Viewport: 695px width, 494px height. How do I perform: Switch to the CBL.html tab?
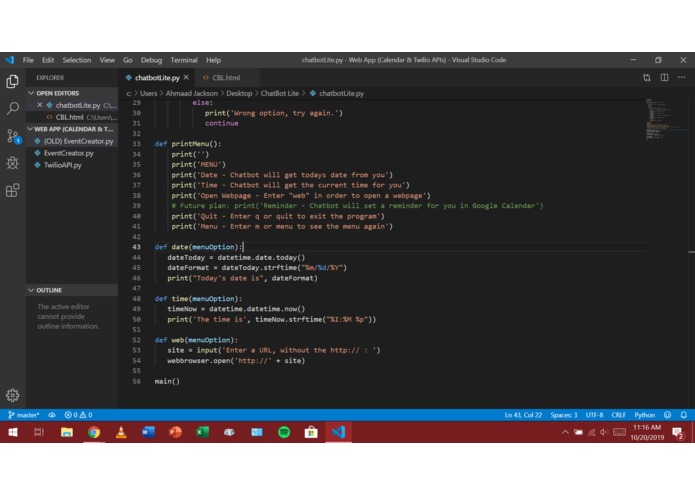(x=226, y=78)
